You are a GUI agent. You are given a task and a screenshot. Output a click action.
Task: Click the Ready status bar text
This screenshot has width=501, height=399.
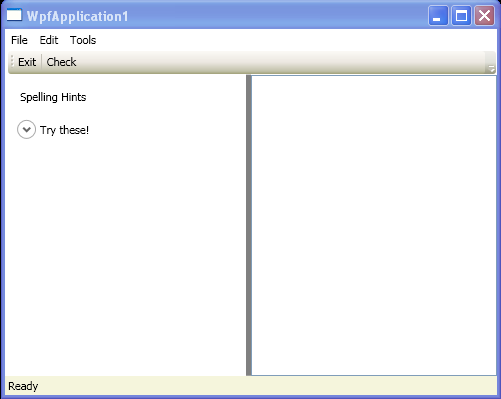(x=23, y=386)
